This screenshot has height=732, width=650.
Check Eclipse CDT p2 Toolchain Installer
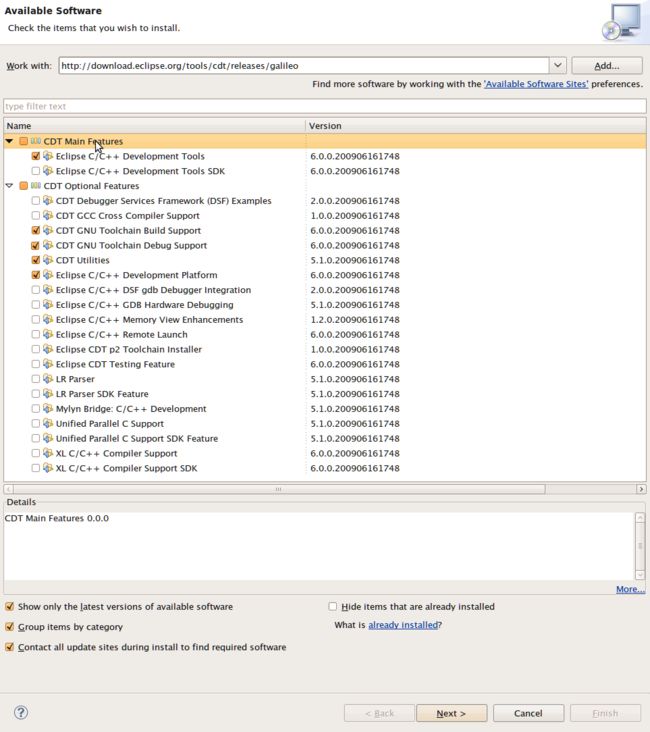click(x=35, y=349)
